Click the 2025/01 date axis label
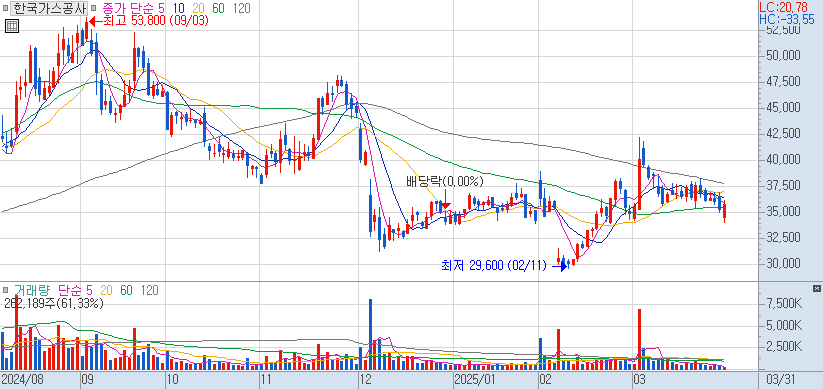 [475, 379]
